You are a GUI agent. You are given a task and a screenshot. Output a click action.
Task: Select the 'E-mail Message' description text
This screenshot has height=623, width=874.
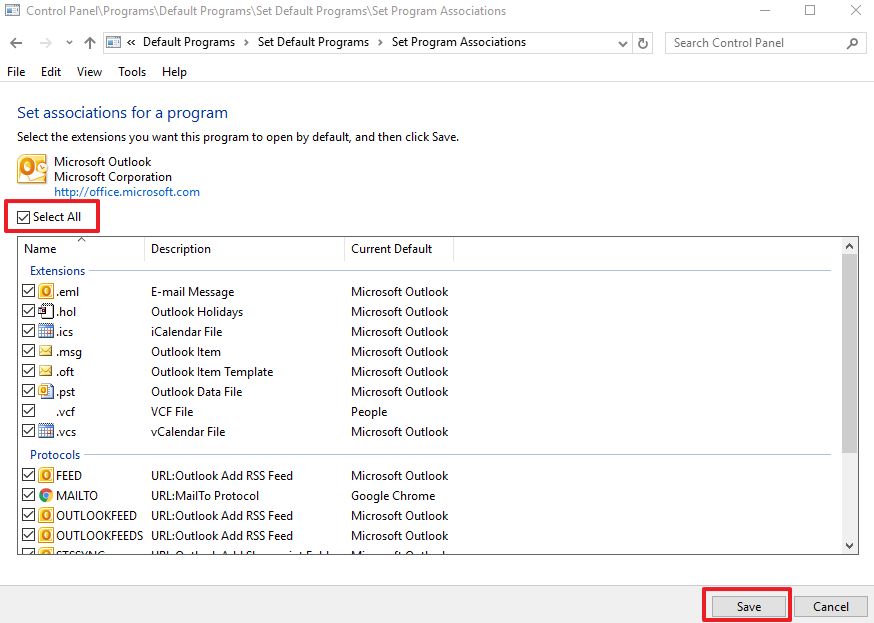[x=192, y=291]
